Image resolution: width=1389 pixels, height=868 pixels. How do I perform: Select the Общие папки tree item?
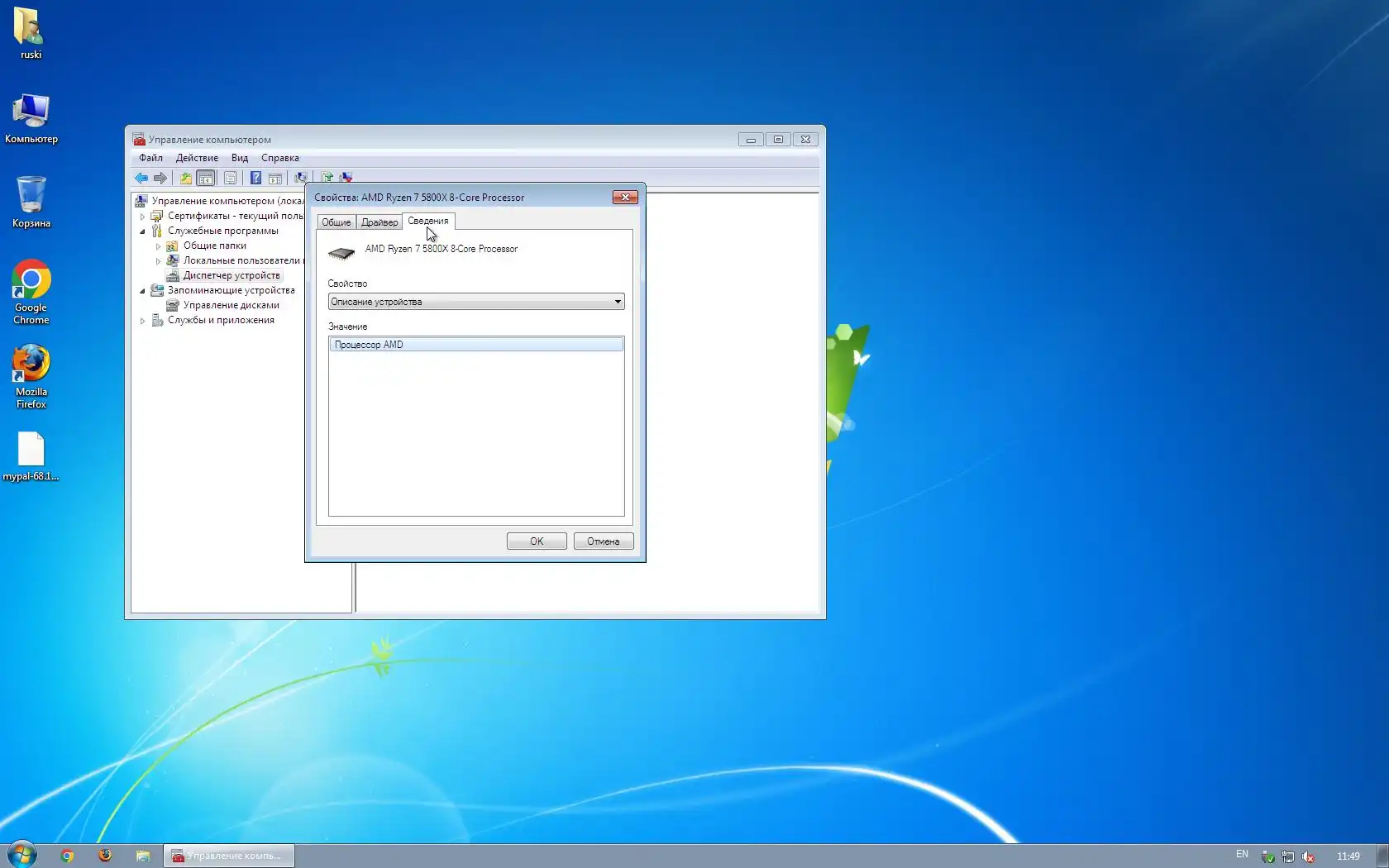click(215, 246)
